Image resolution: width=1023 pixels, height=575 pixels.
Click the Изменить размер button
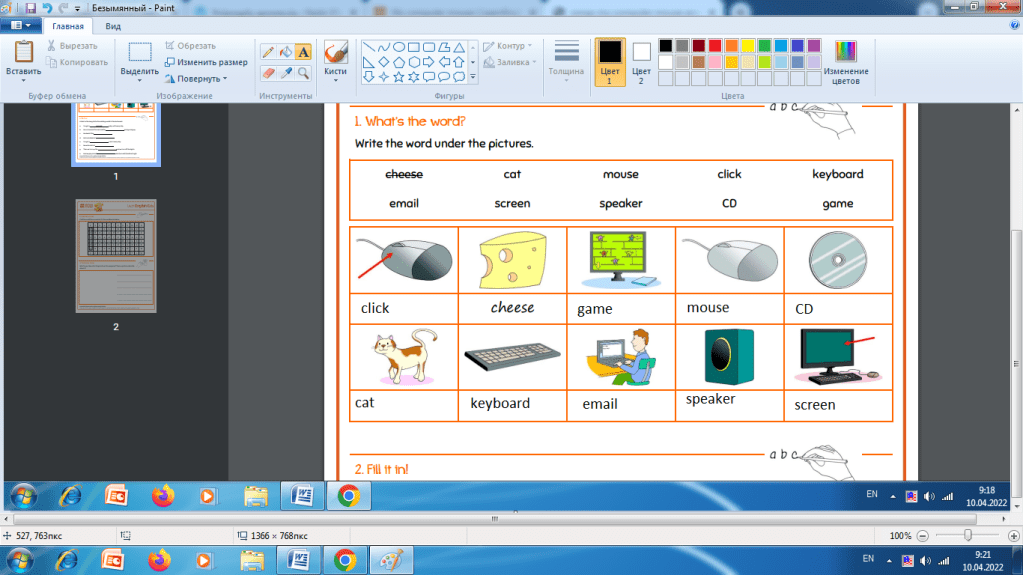pos(205,62)
